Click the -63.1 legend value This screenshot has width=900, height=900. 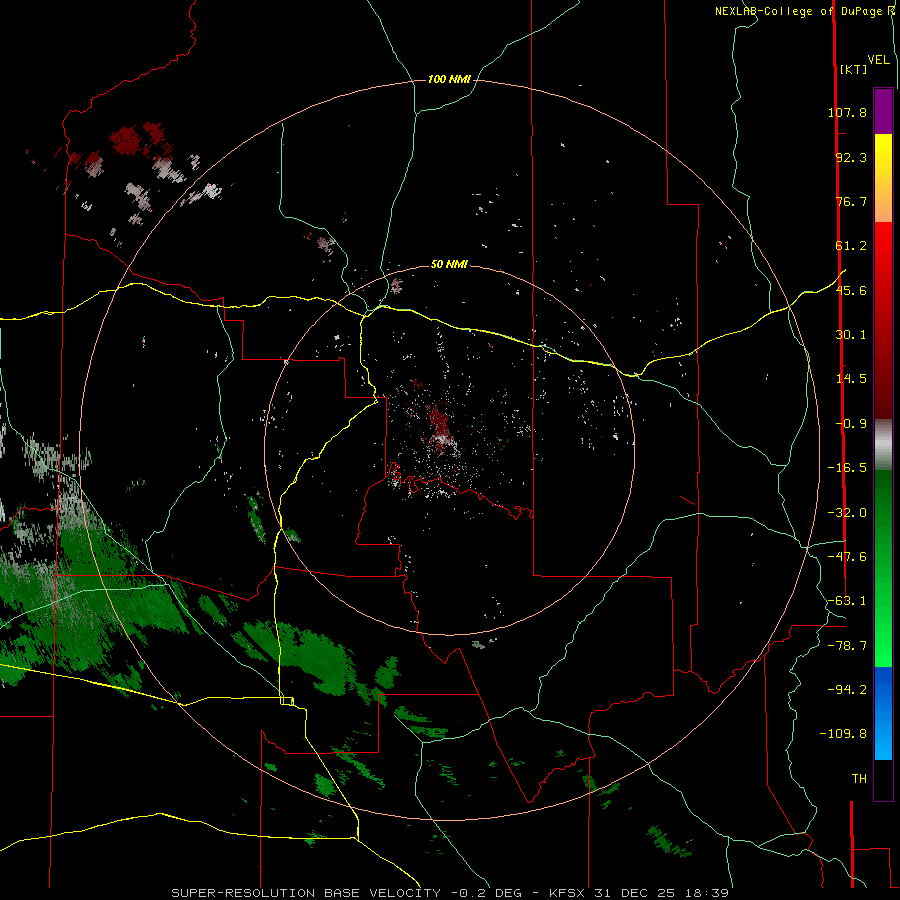tap(847, 601)
